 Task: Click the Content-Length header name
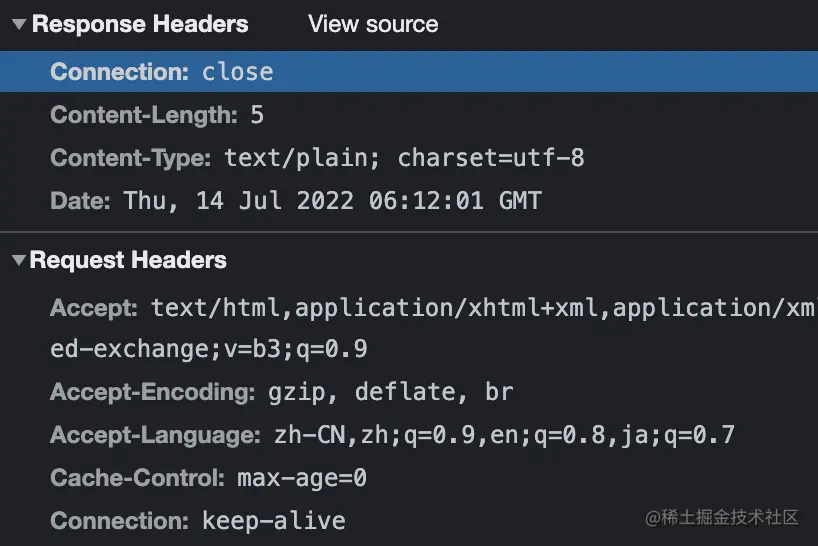(x=144, y=115)
